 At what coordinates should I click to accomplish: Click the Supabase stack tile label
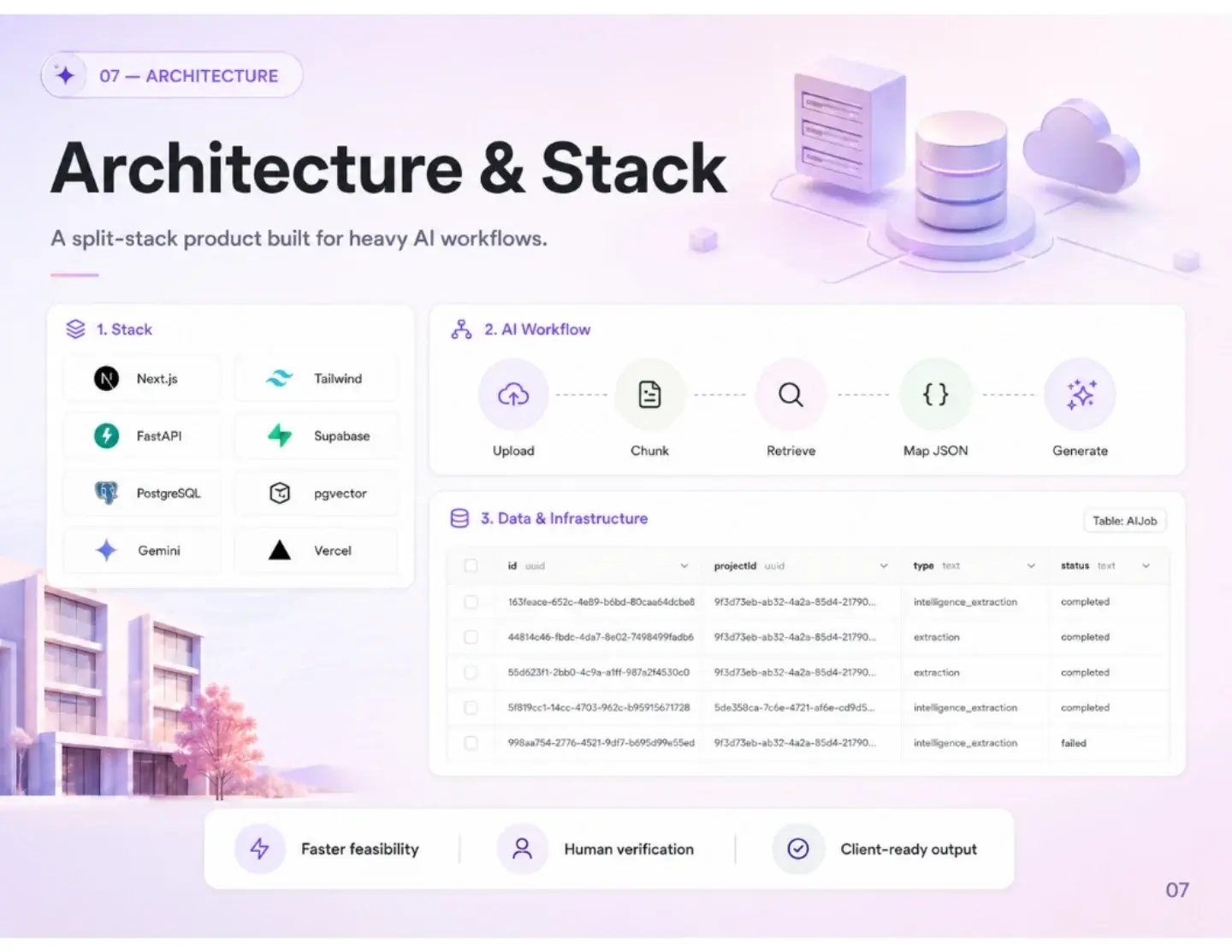click(x=342, y=435)
